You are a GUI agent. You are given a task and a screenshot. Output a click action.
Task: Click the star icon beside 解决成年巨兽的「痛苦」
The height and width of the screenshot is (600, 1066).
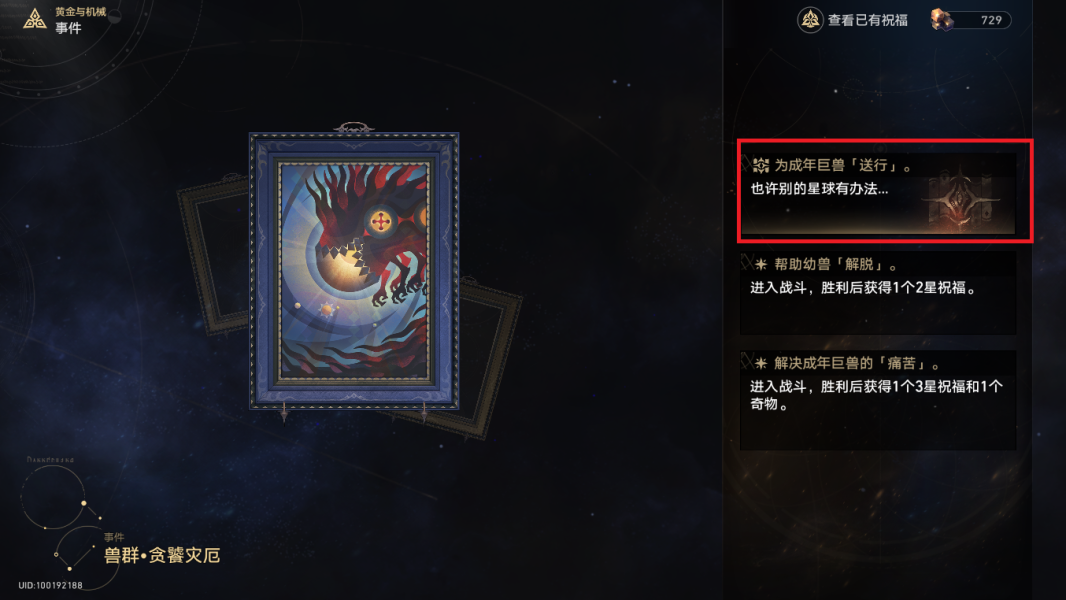761,364
